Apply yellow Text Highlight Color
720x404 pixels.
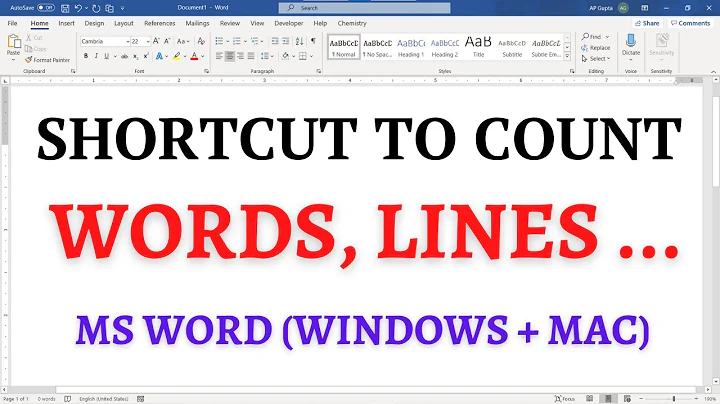point(177,56)
